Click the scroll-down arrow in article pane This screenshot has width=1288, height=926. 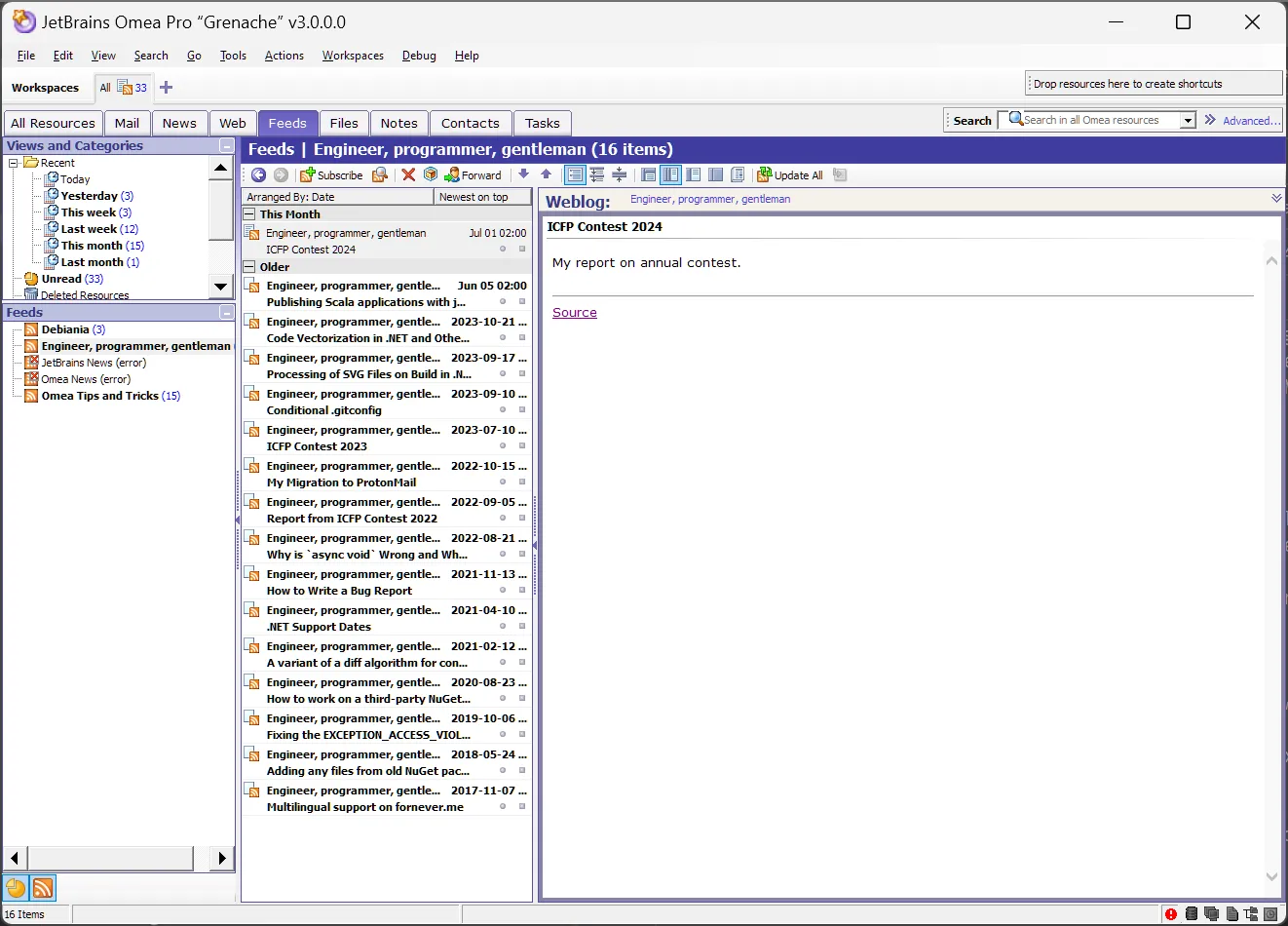(x=1271, y=876)
